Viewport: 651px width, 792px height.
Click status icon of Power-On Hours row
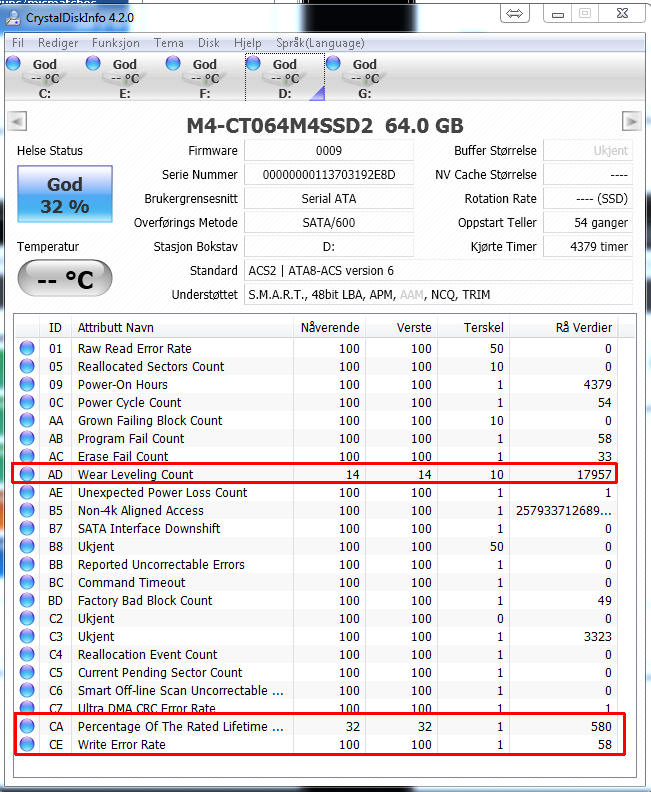(27, 384)
